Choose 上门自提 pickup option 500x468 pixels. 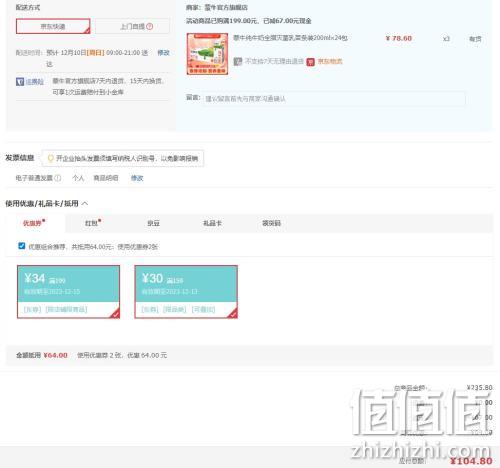click(133, 26)
